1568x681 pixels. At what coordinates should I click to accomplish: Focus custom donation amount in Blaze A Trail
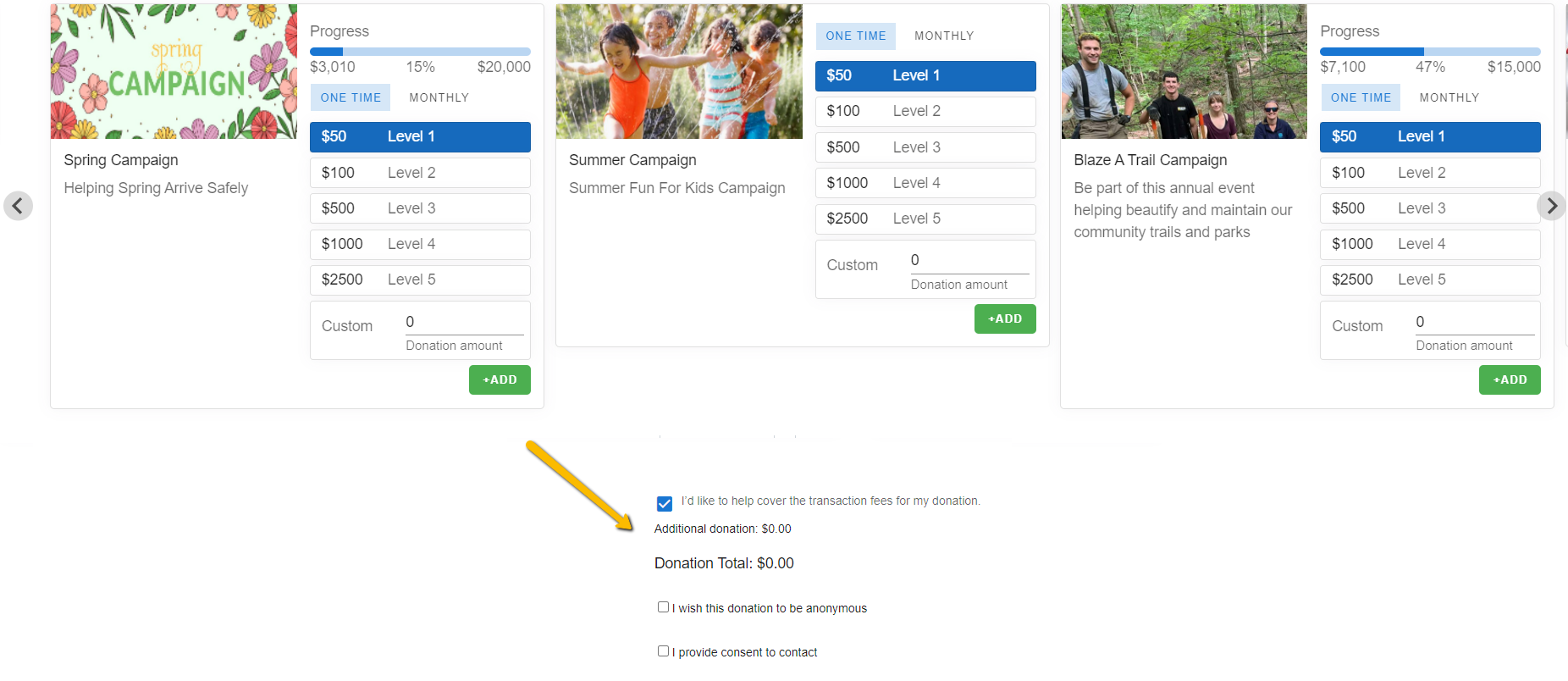click(1475, 322)
